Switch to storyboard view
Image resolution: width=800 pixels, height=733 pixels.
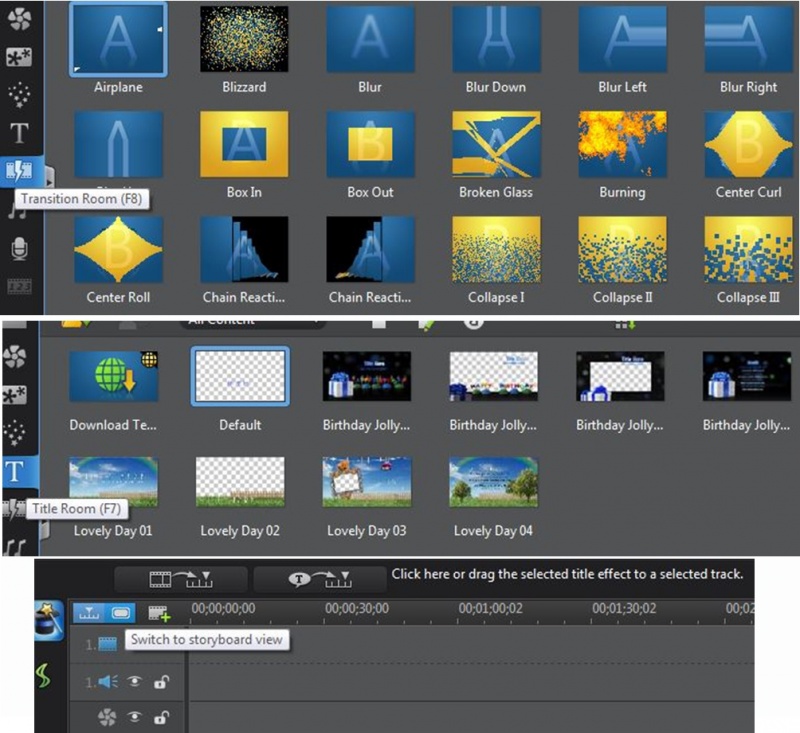point(121,612)
